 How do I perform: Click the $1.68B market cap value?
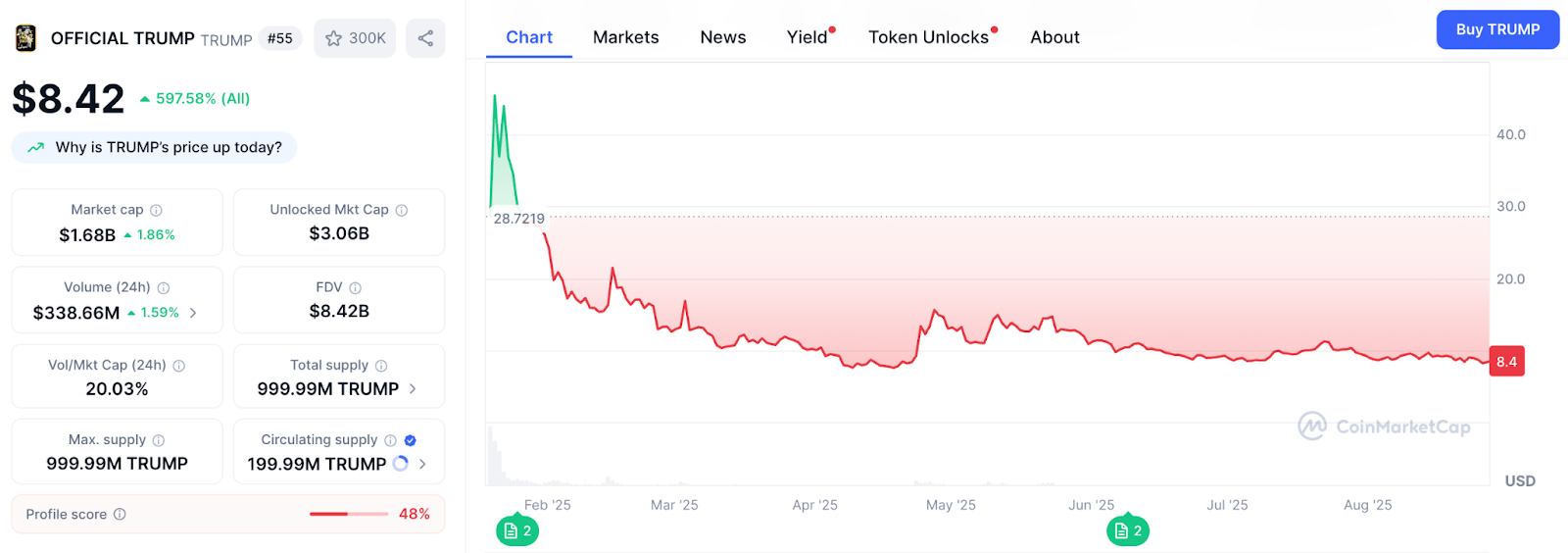87,235
